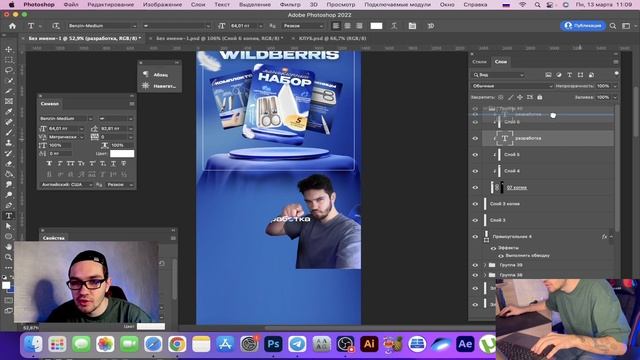Click Цвет swatch in Символ panel
The height and width of the screenshot is (360, 640).
[122, 153]
